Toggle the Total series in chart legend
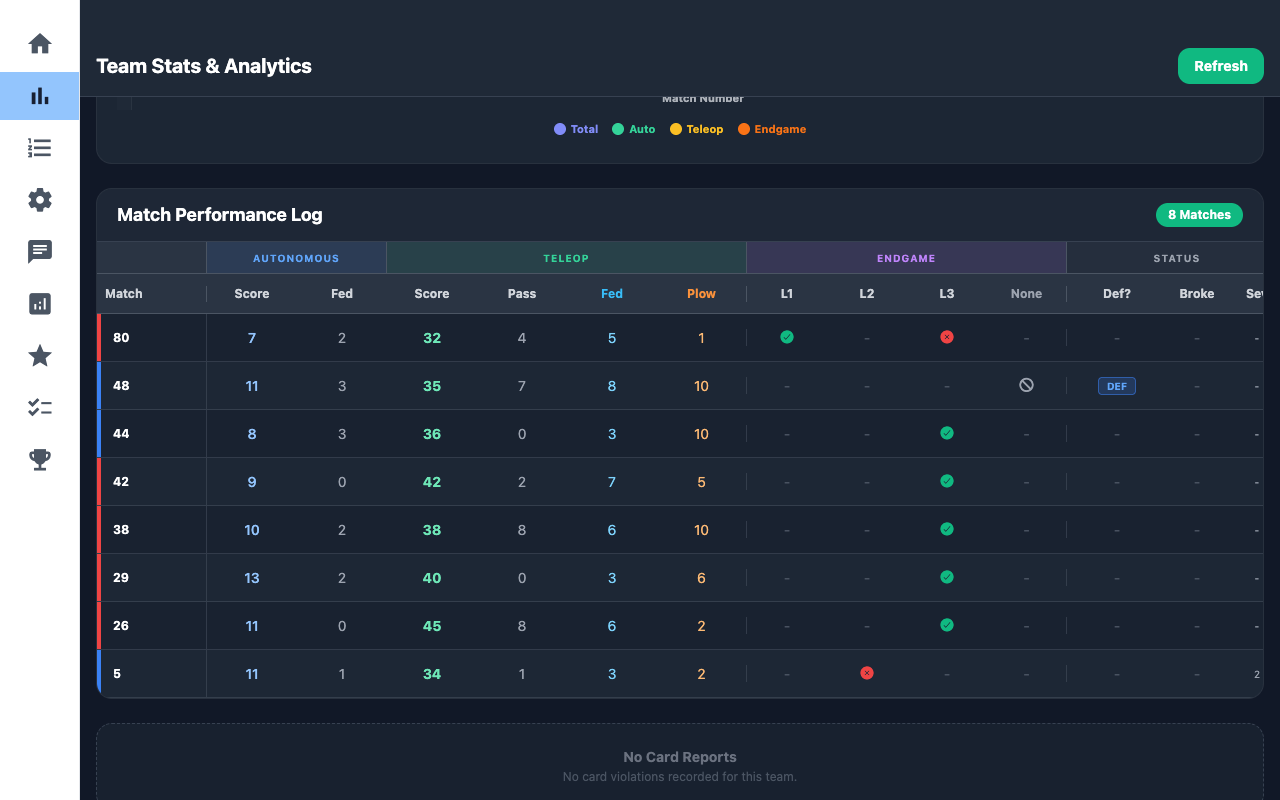The width and height of the screenshot is (1280, 800). [x=576, y=129]
